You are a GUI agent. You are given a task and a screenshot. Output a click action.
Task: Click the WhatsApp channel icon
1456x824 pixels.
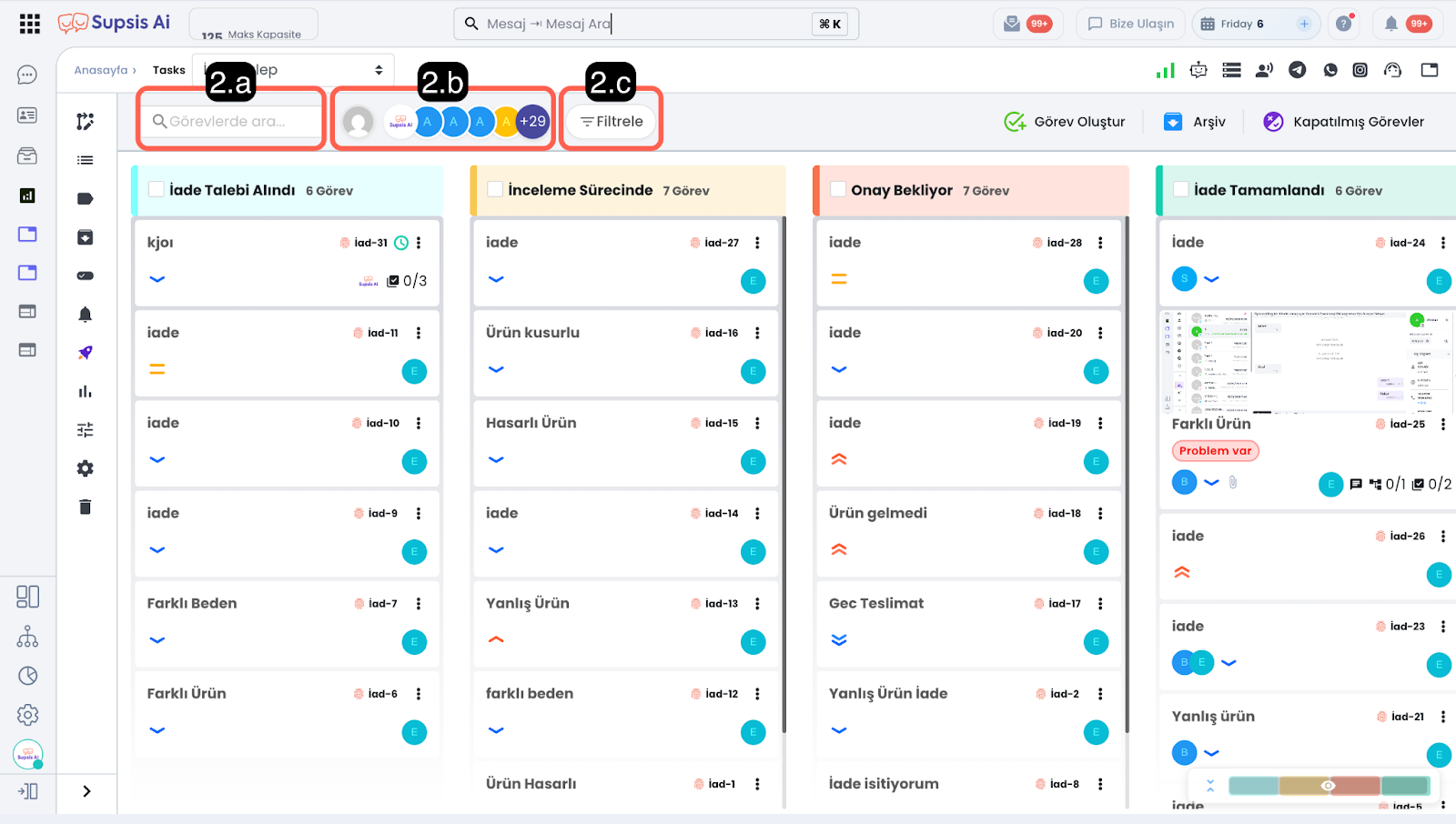1330,70
